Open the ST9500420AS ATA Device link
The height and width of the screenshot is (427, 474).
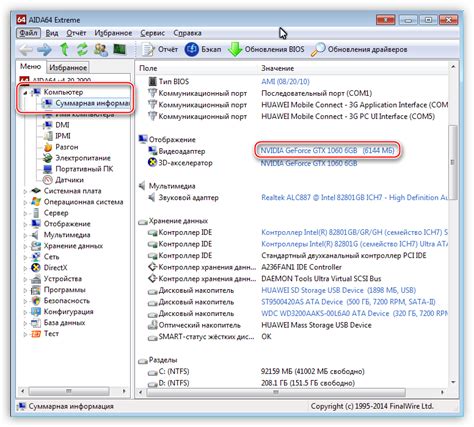coord(348,302)
